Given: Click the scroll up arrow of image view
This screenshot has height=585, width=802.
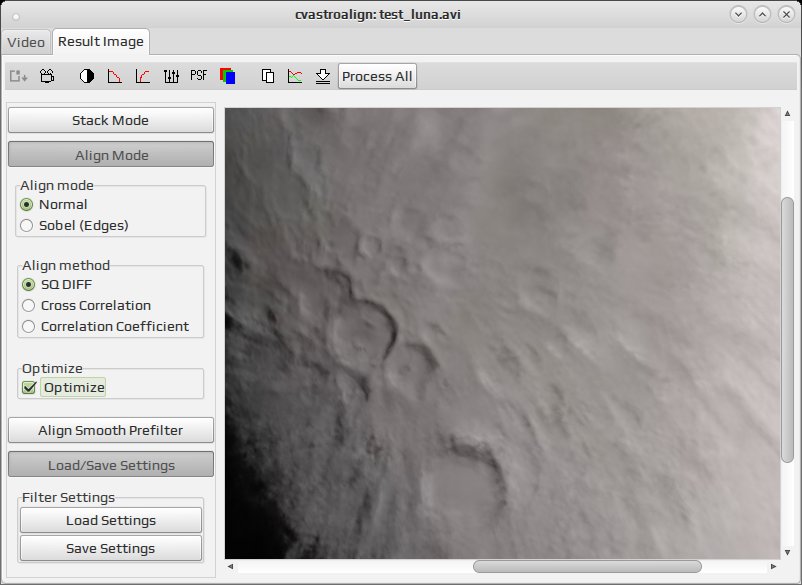Looking at the screenshot, I should tap(787, 114).
